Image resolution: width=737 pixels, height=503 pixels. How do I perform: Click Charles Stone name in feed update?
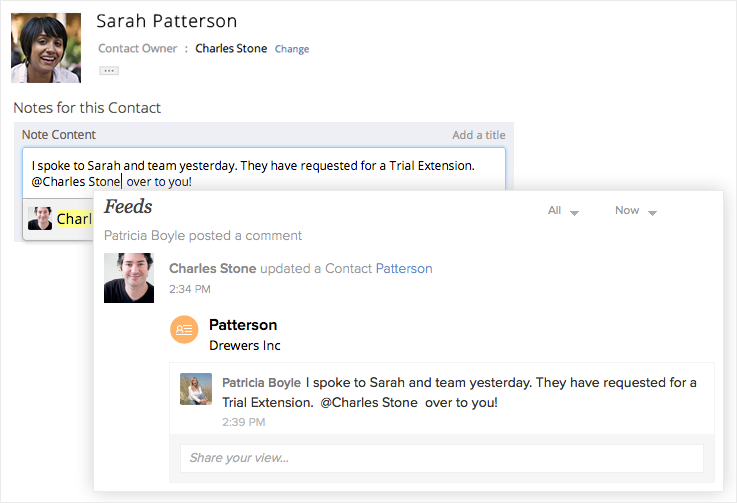click(212, 268)
